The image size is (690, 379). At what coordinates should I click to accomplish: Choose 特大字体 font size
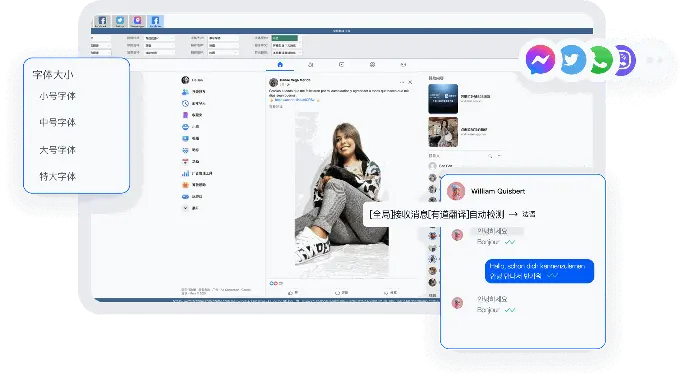(x=57, y=177)
